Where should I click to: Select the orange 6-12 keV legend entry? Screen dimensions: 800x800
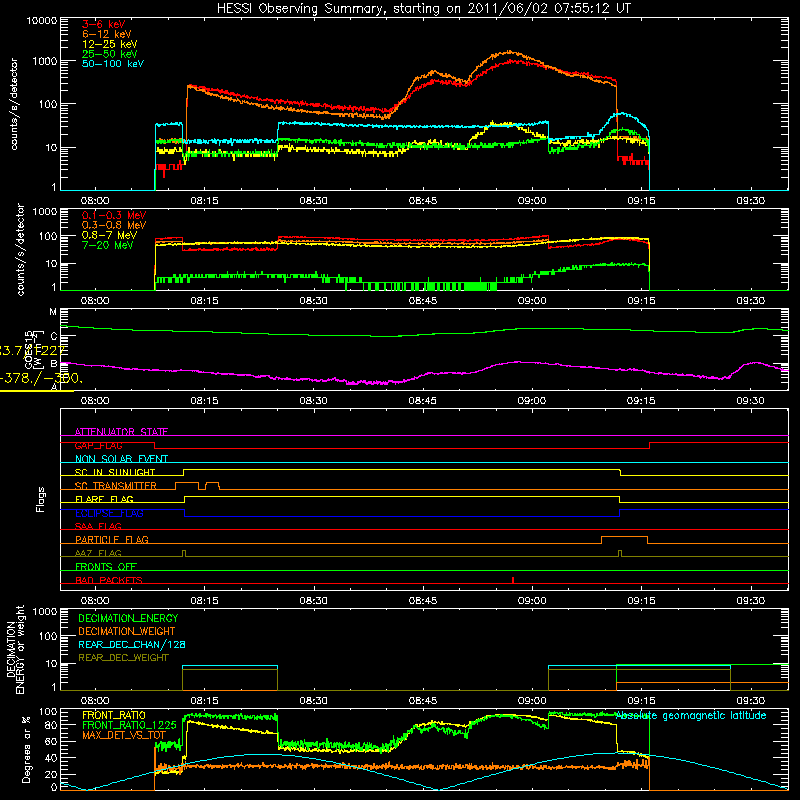click(107, 34)
